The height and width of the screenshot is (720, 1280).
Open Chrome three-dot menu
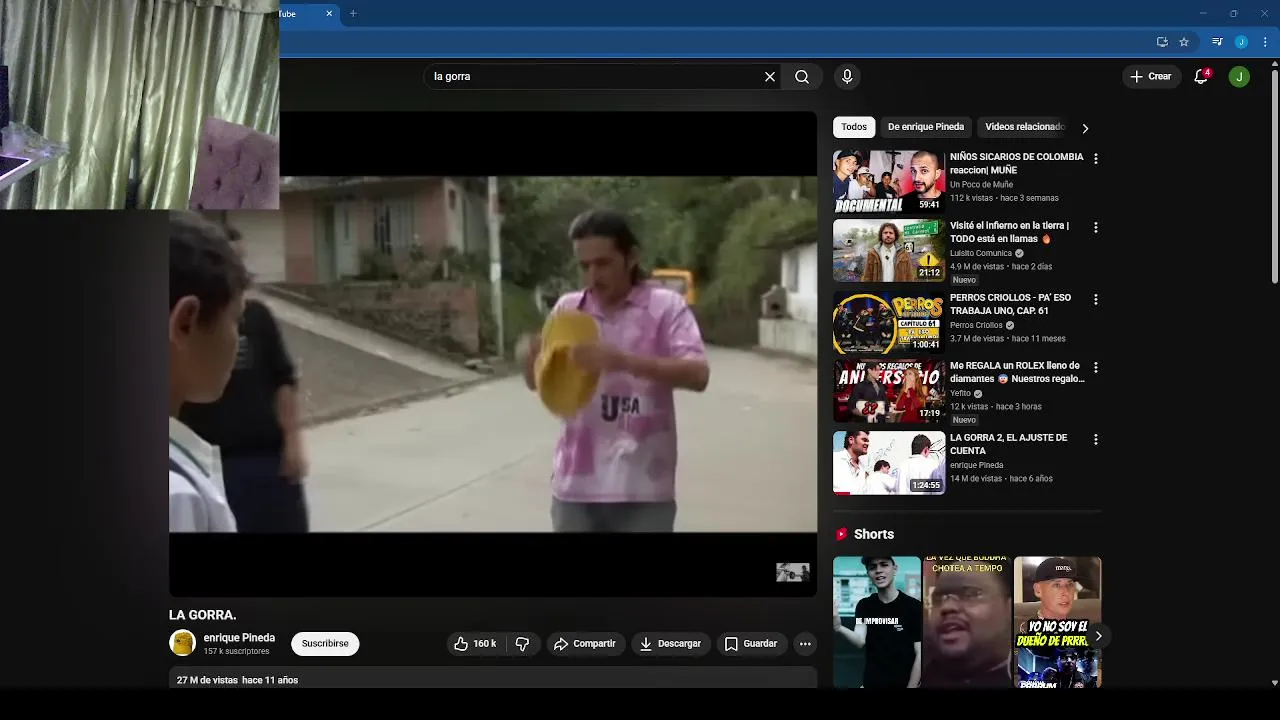point(1265,42)
